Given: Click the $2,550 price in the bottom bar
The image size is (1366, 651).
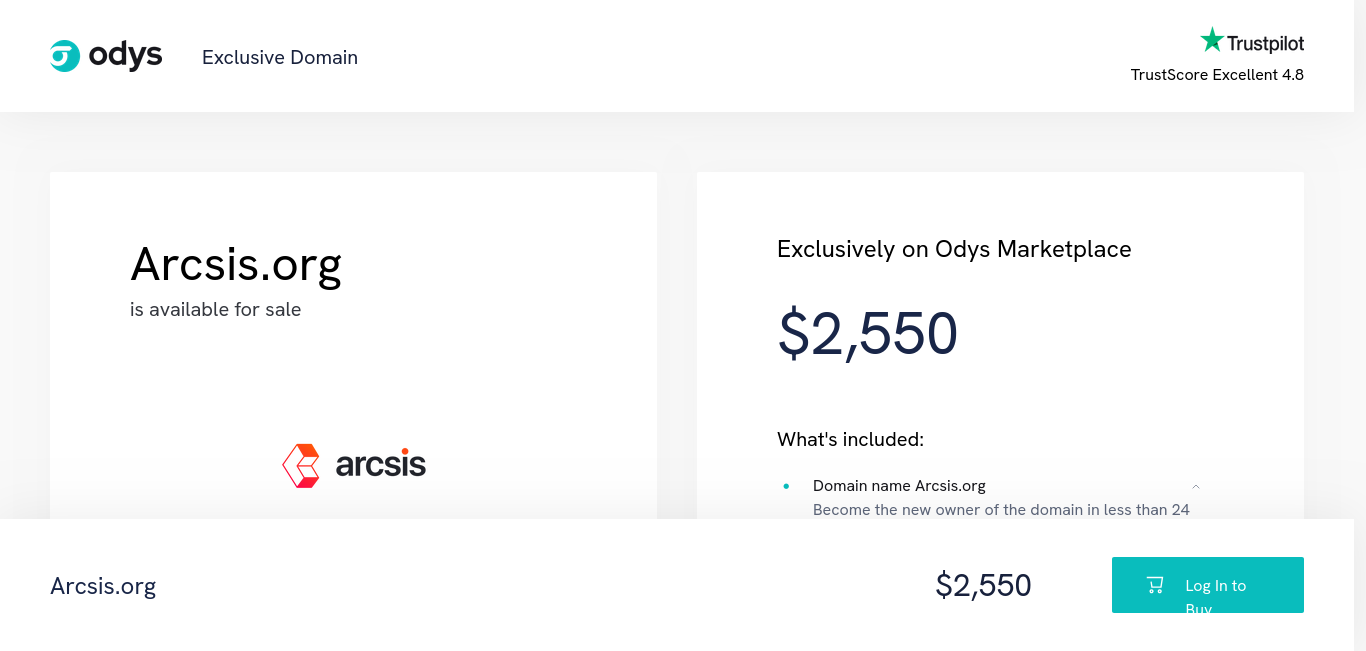Looking at the screenshot, I should coord(983,585).
